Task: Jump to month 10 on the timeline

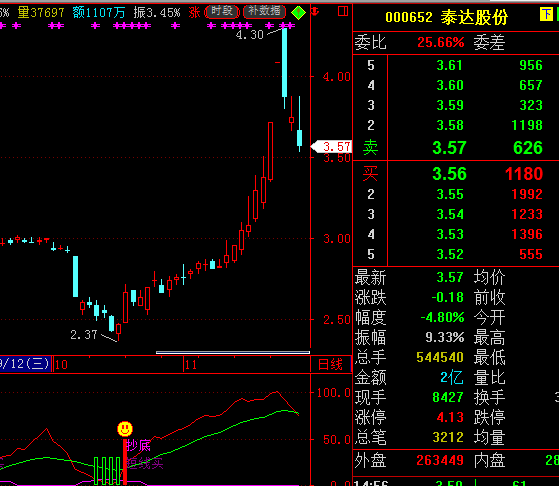Action: [x=61, y=364]
